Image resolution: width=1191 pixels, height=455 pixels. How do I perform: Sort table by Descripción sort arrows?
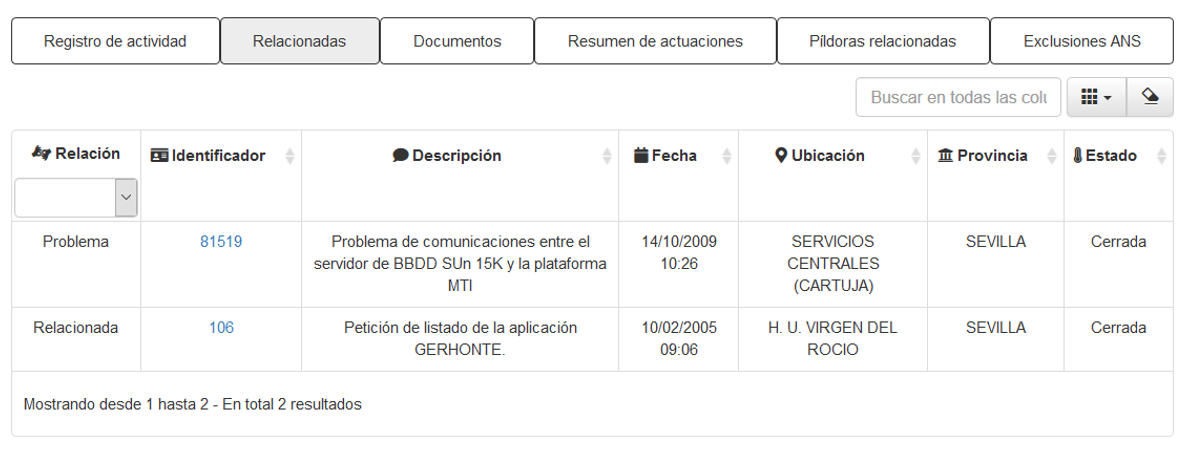[606, 156]
